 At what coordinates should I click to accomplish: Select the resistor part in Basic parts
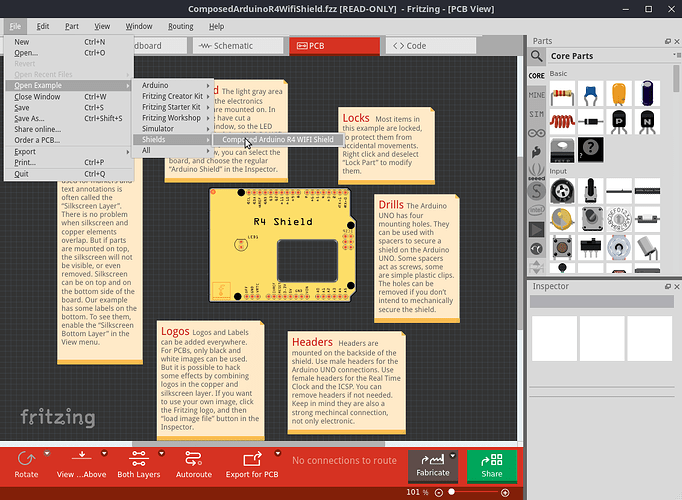click(x=562, y=94)
